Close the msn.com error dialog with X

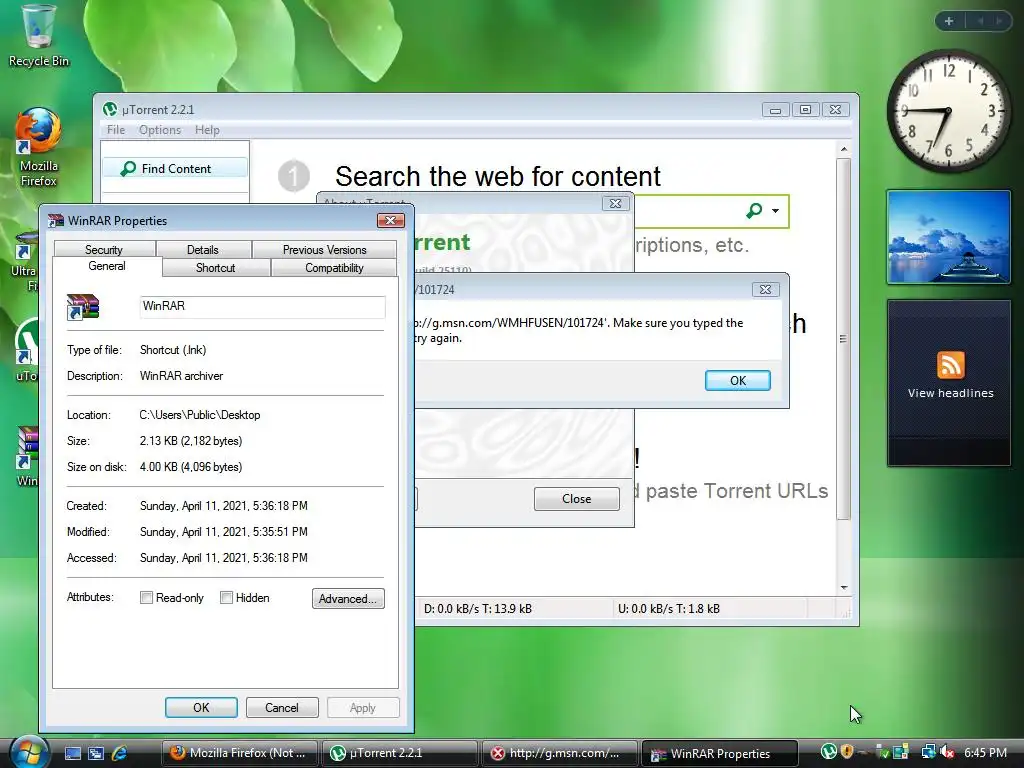(x=765, y=289)
